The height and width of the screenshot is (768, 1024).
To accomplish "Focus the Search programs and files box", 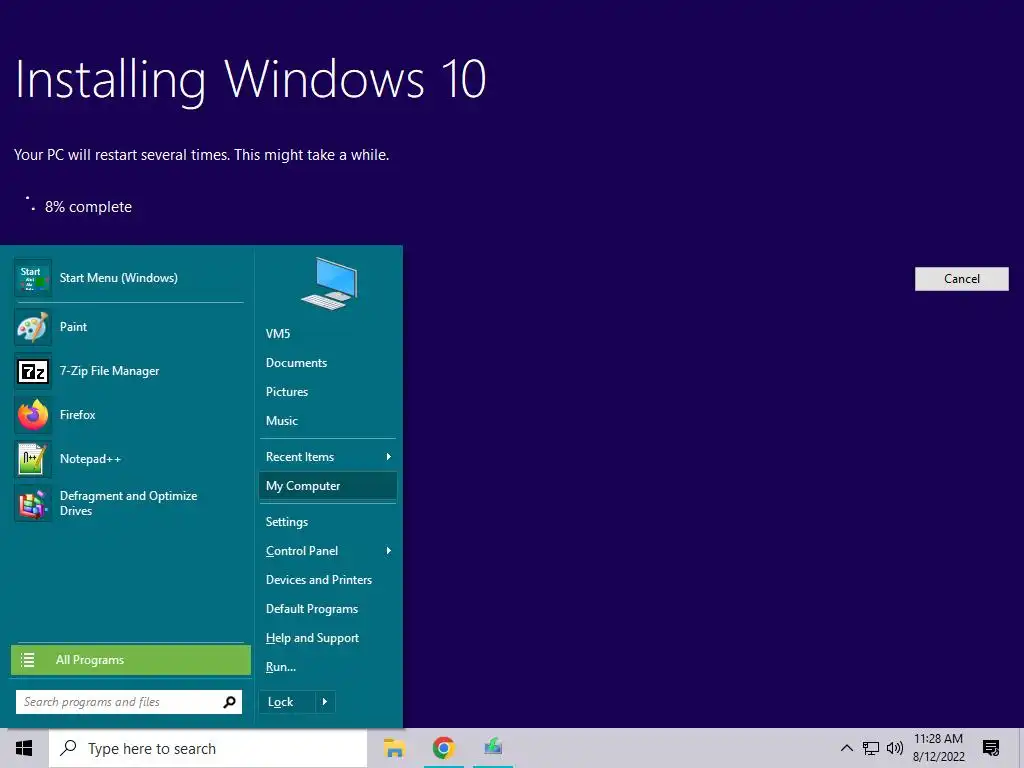I will pyautogui.click(x=129, y=702).
